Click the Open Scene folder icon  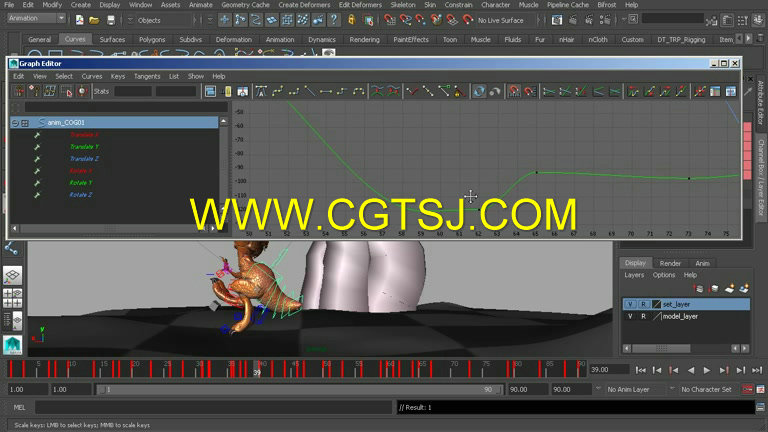tap(95, 20)
